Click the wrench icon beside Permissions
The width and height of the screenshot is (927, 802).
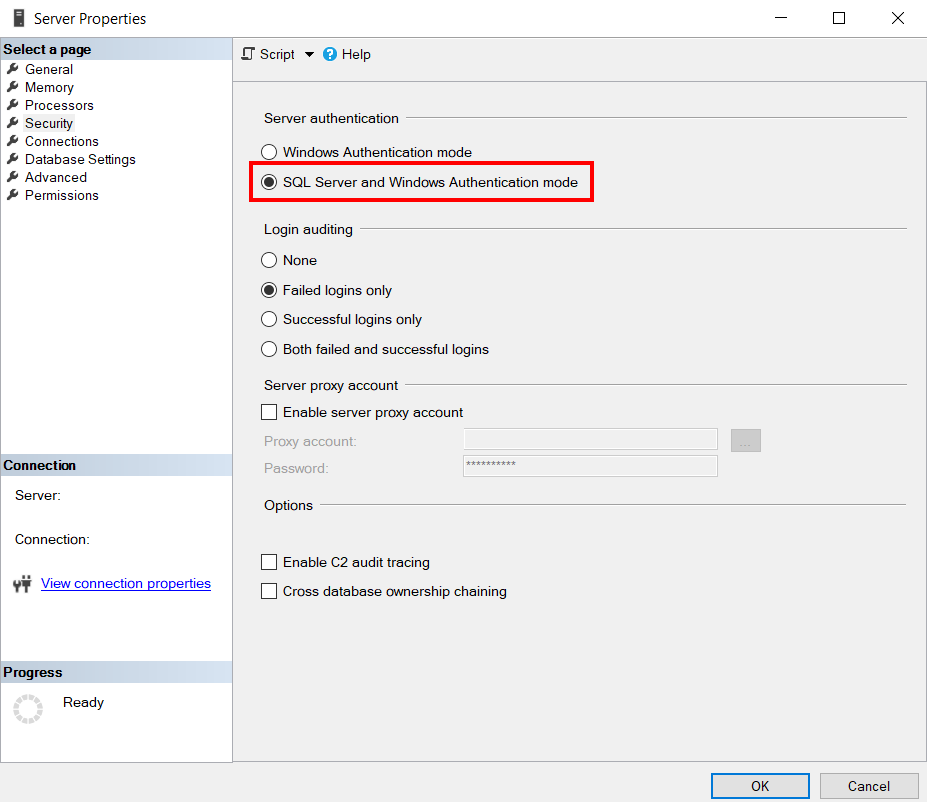tap(12, 195)
